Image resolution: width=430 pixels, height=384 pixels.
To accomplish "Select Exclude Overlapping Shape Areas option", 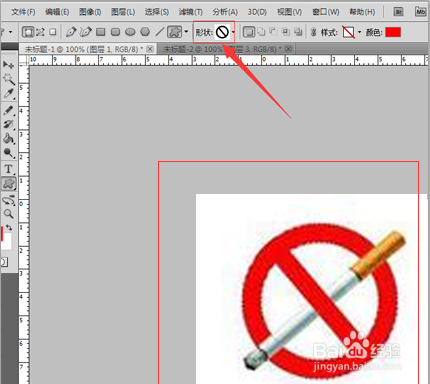I will coord(298,32).
